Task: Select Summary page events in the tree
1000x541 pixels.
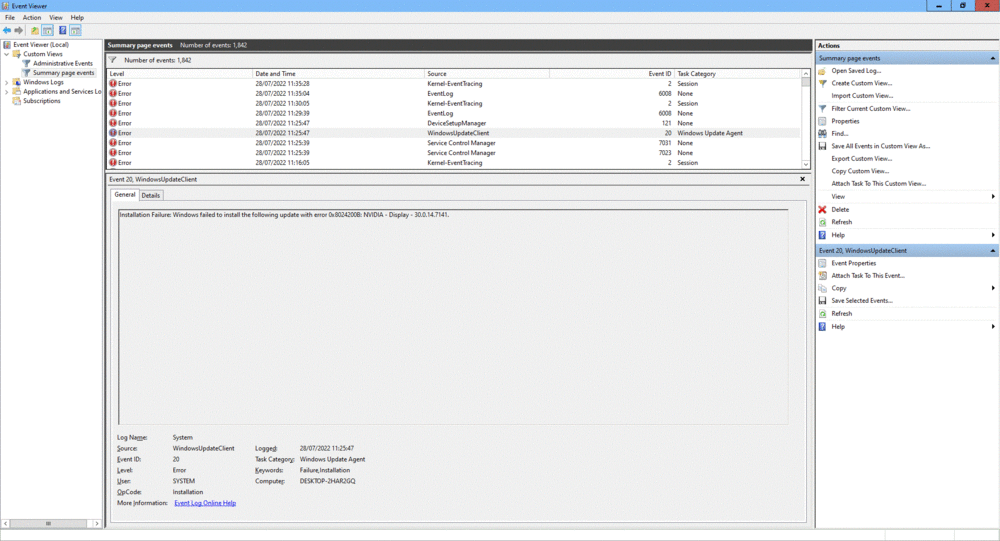Action: (63, 73)
